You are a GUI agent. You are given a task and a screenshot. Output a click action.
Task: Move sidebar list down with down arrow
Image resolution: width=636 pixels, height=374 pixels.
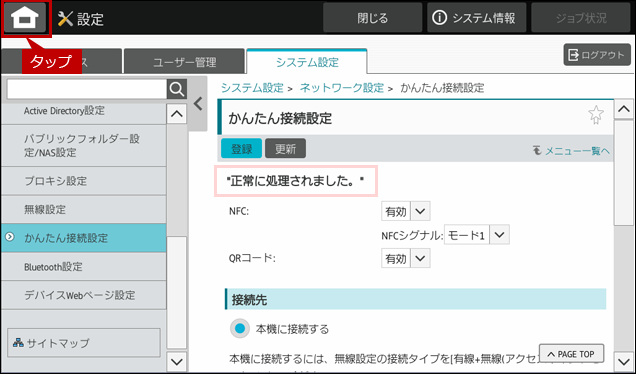tap(177, 361)
